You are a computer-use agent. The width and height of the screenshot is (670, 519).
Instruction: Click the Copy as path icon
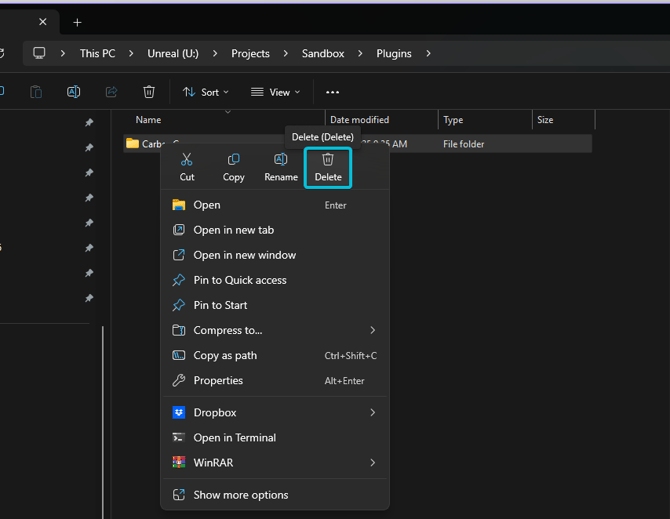click(x=179, y=355)
